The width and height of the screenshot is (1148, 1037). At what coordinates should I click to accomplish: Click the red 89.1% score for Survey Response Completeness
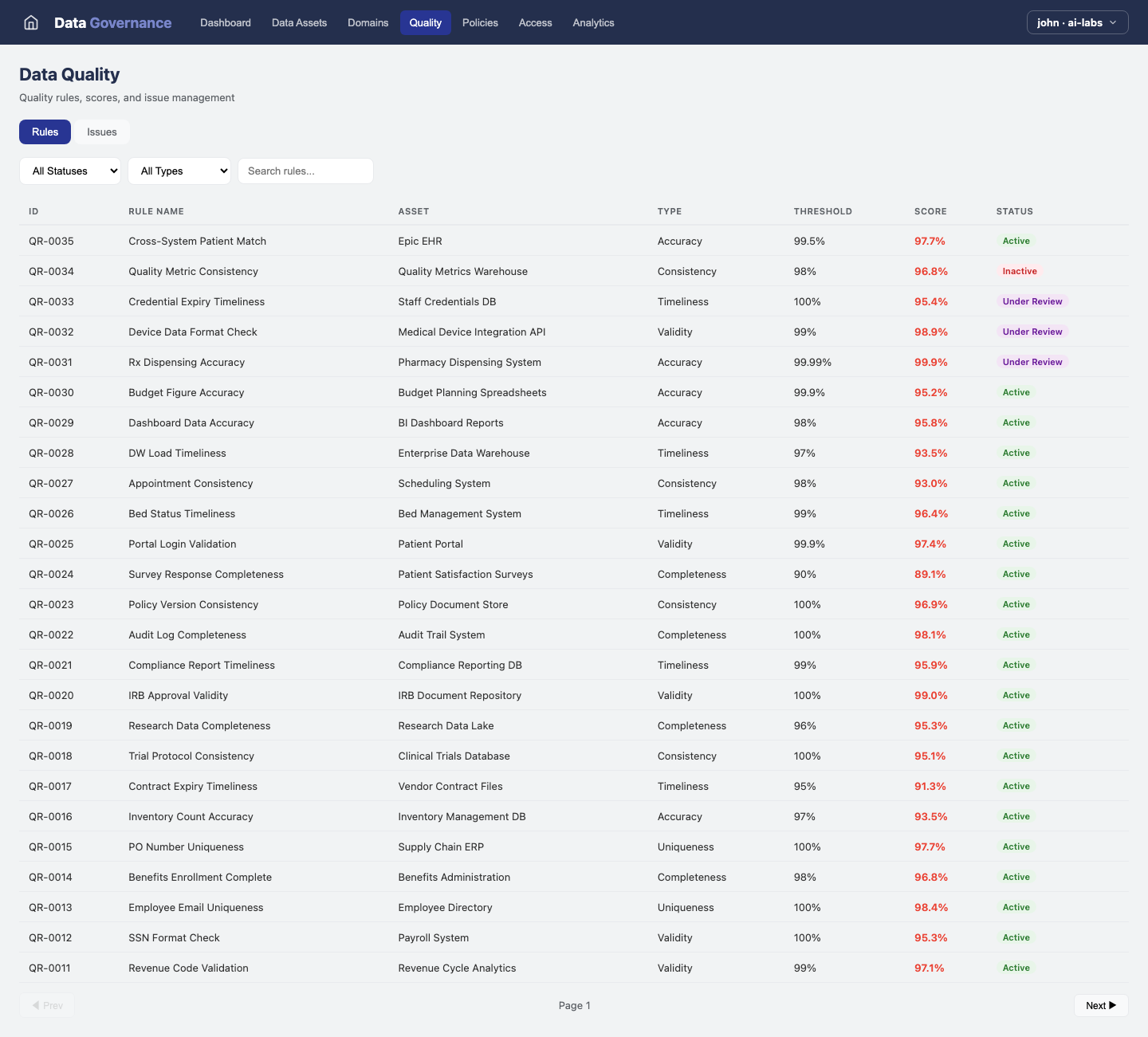930,574
